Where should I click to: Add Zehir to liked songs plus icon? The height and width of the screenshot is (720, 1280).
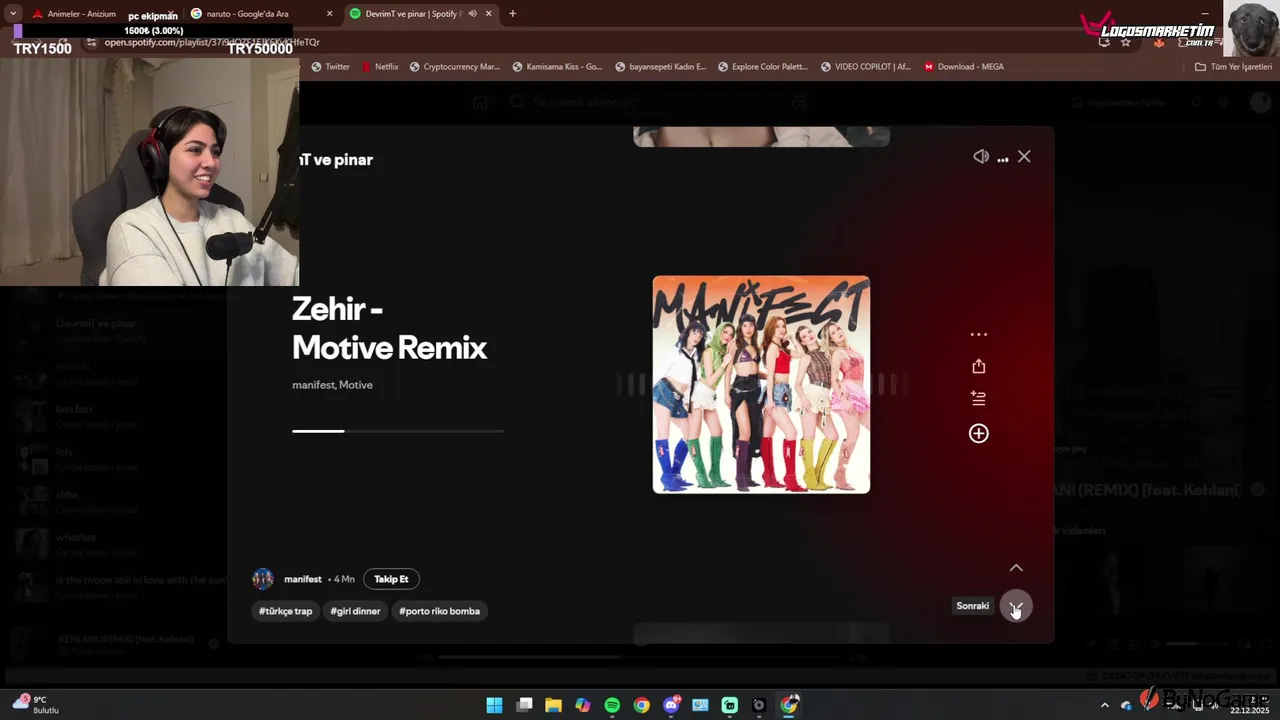pyautogui.click(x=978, y=433)
